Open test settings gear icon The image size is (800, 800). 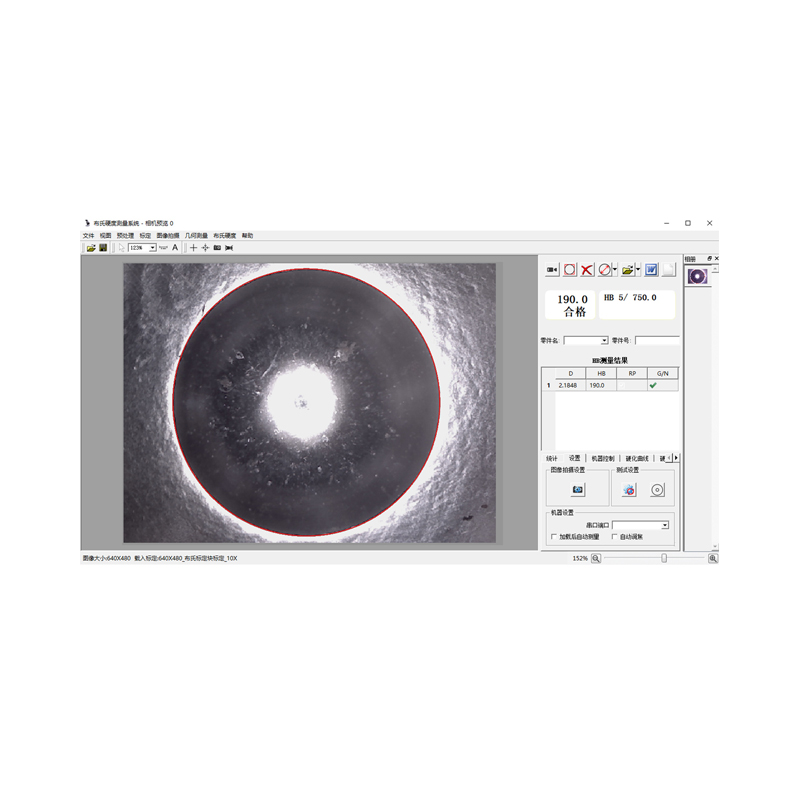coord(629,490)
